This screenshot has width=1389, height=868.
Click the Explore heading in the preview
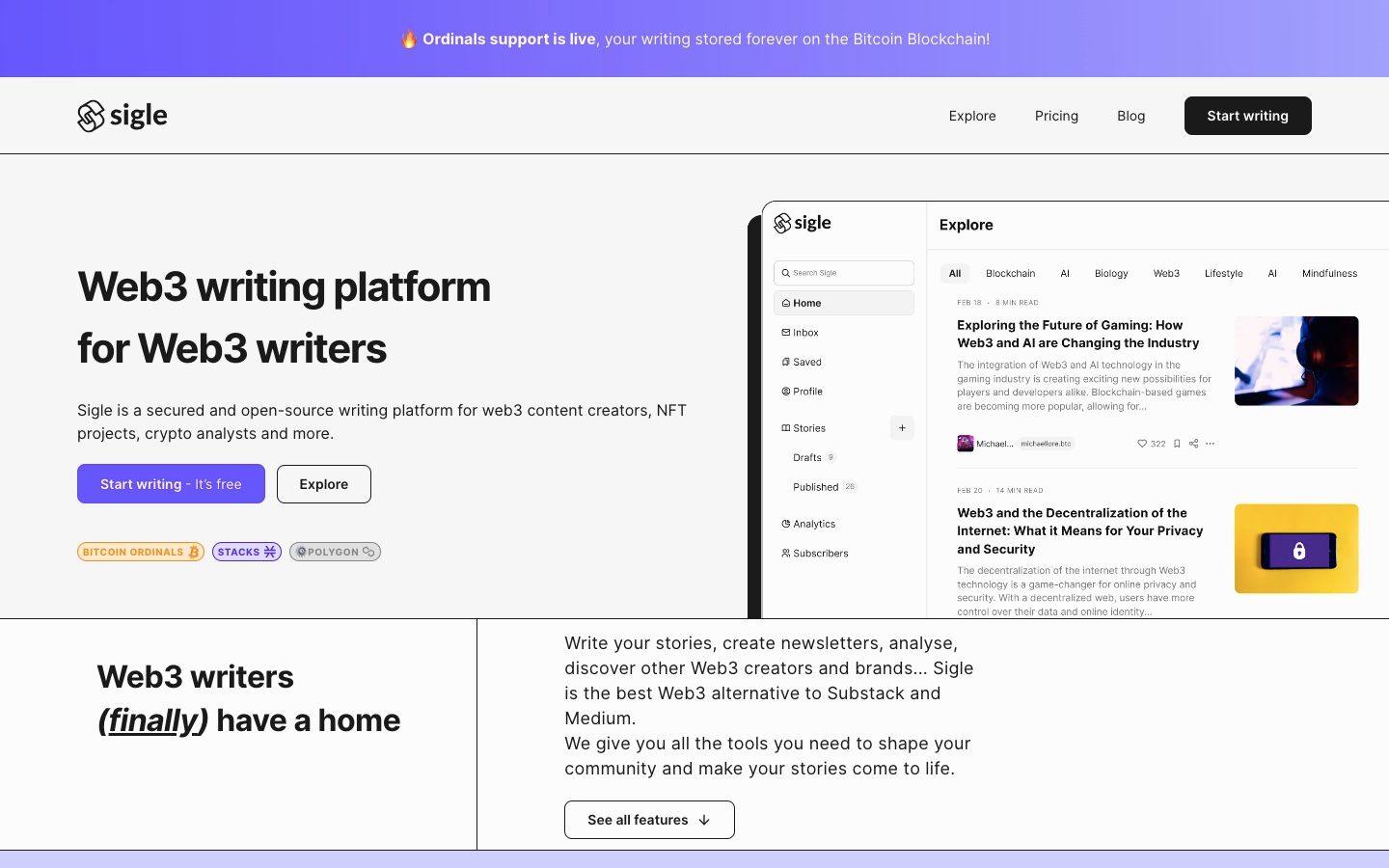click(967, 225)
